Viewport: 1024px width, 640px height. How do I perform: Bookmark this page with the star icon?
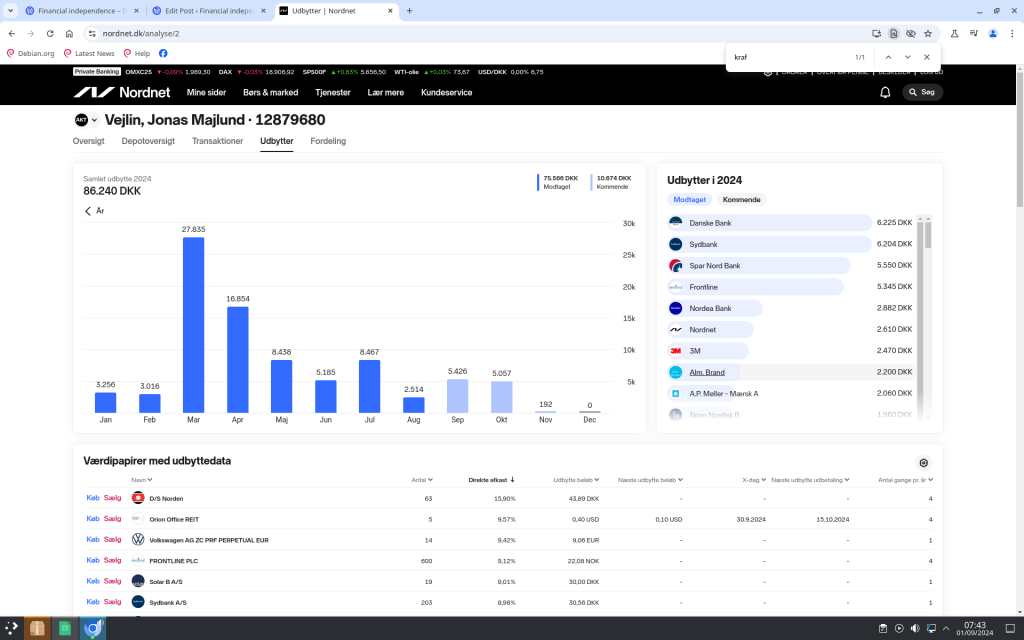pyautogui.click(x=928, y=33)
